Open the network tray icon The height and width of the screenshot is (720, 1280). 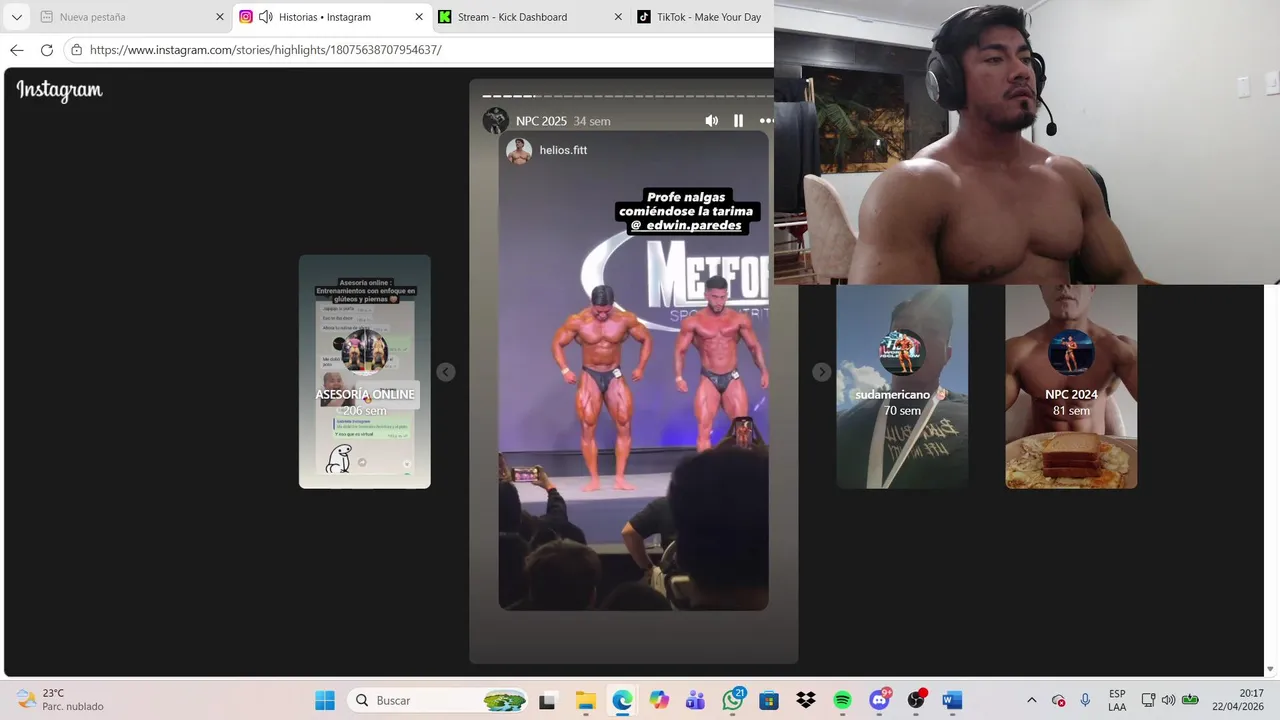coord(1148,700)
